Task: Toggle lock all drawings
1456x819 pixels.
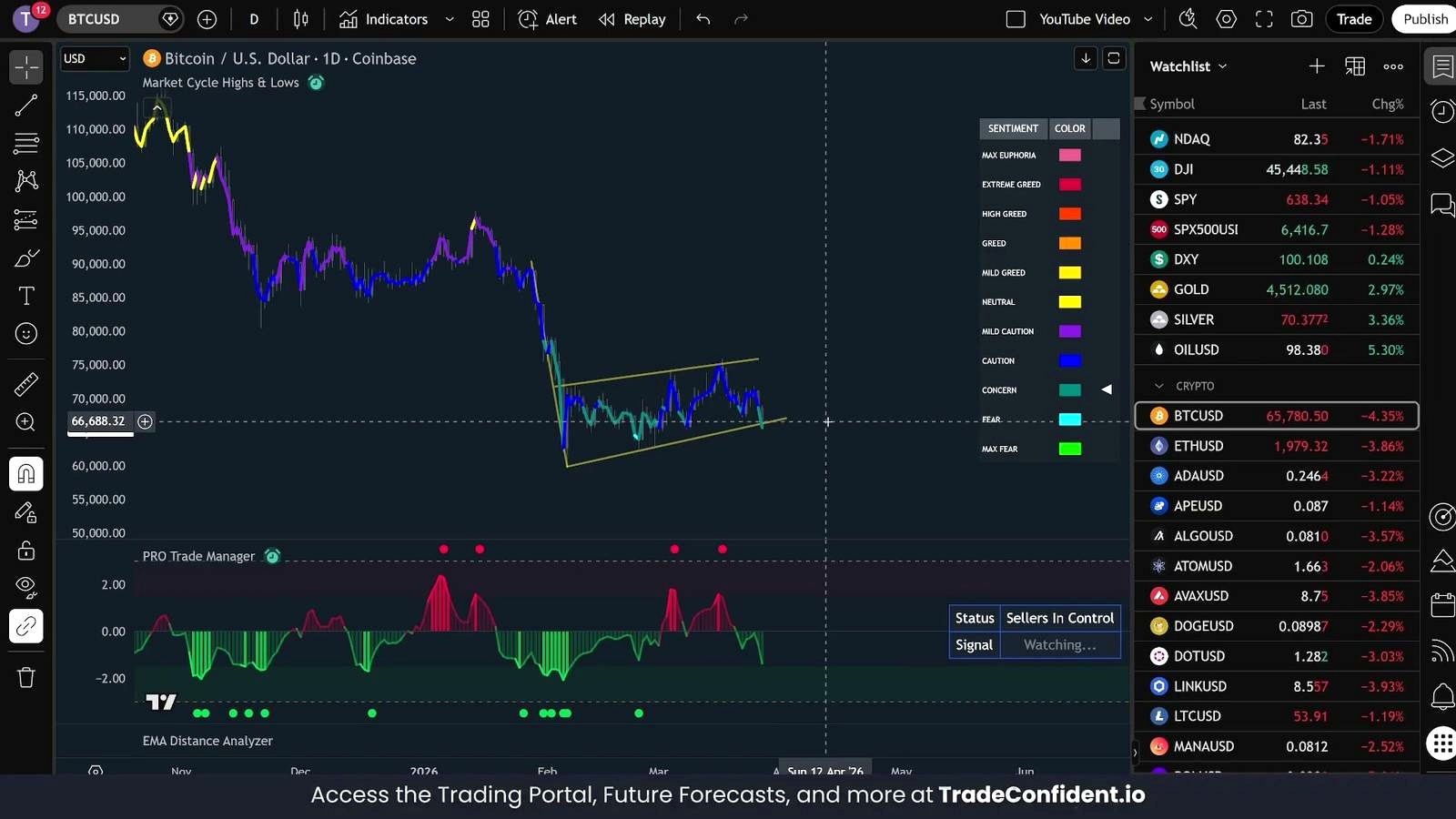Action: point(26,550)
